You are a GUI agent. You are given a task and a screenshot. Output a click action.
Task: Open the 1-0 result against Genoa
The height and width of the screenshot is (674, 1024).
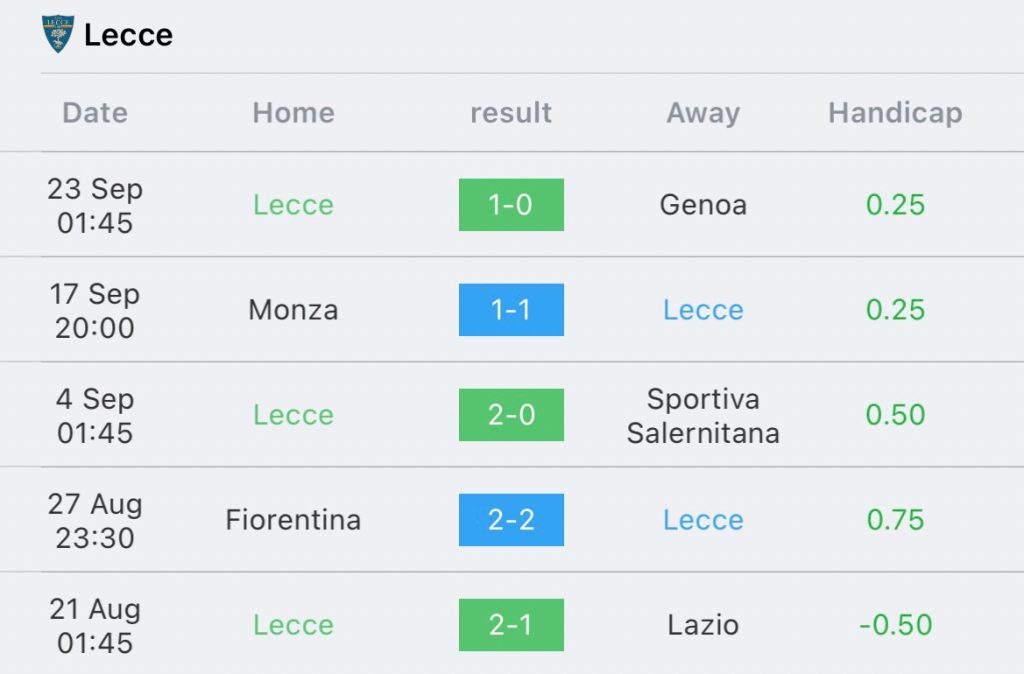point(511,204)
